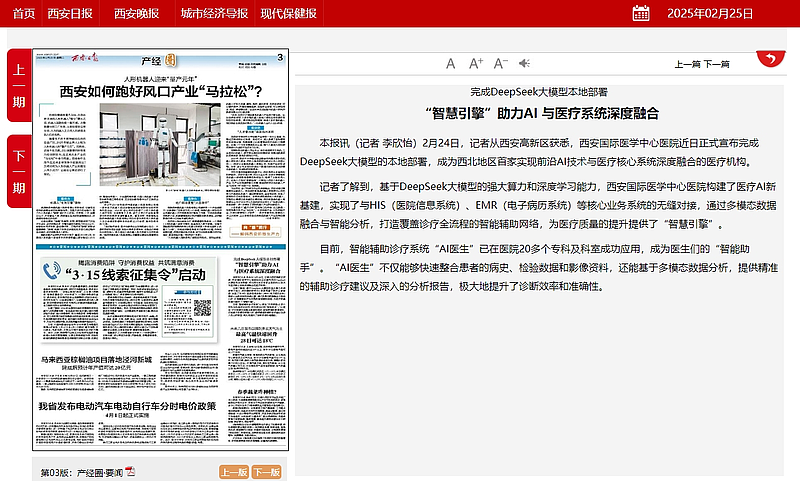Reset font to default size A
This screenshot has width=800, height=481.
[x=450, y=64]
